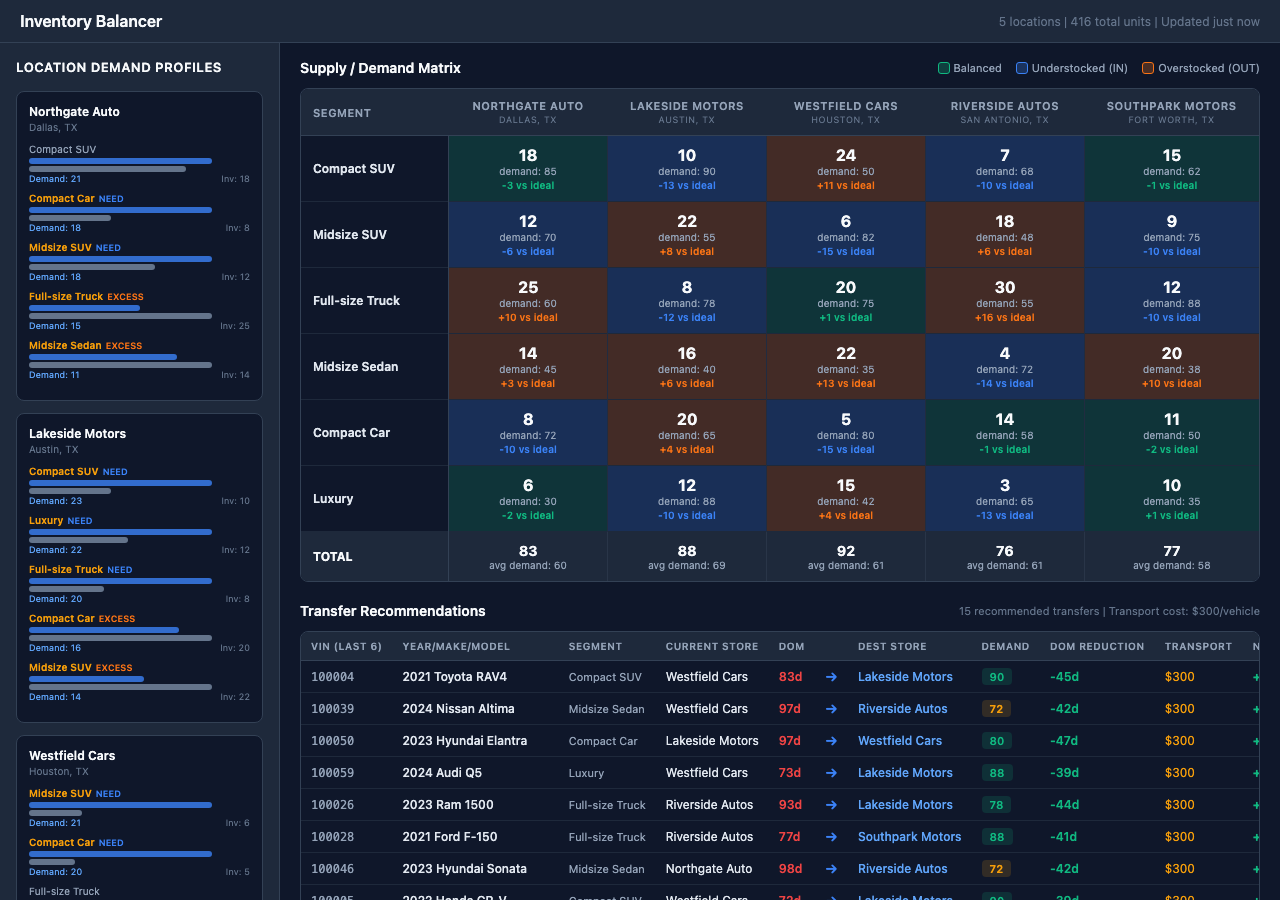Click the transfer arrow for 2023 Hyundai Elantra
1280x900 pixels.
coord(831,741)
